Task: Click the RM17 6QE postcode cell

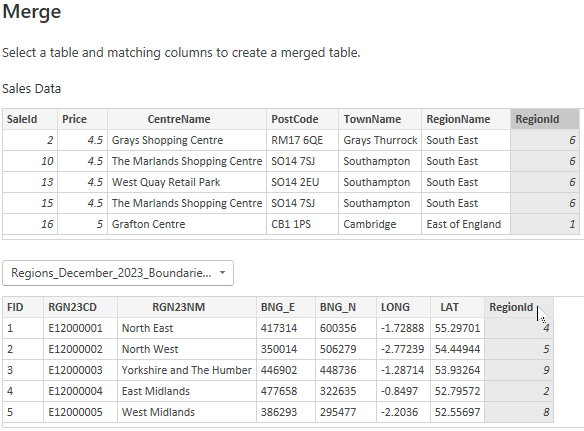Action: (302, 140)
